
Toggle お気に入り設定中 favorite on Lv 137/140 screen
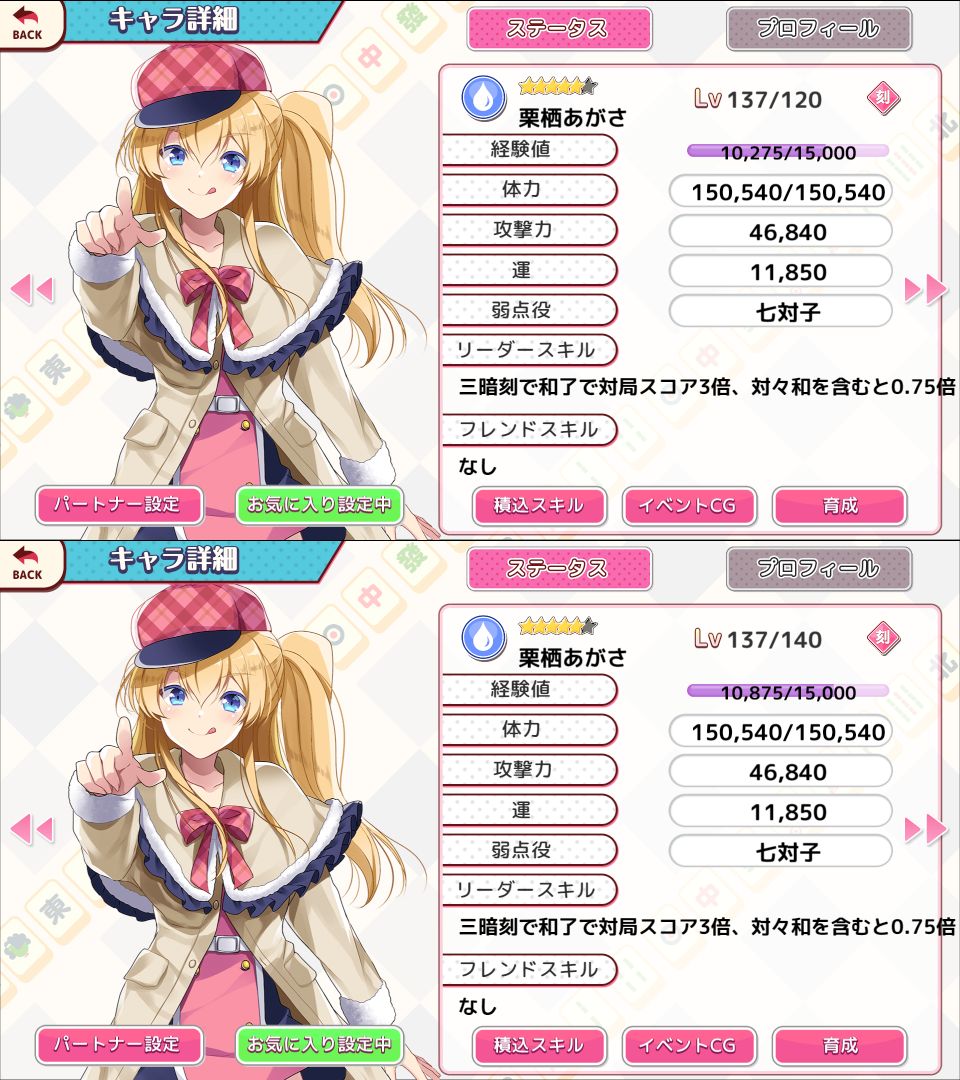[x=319, y=1045]
